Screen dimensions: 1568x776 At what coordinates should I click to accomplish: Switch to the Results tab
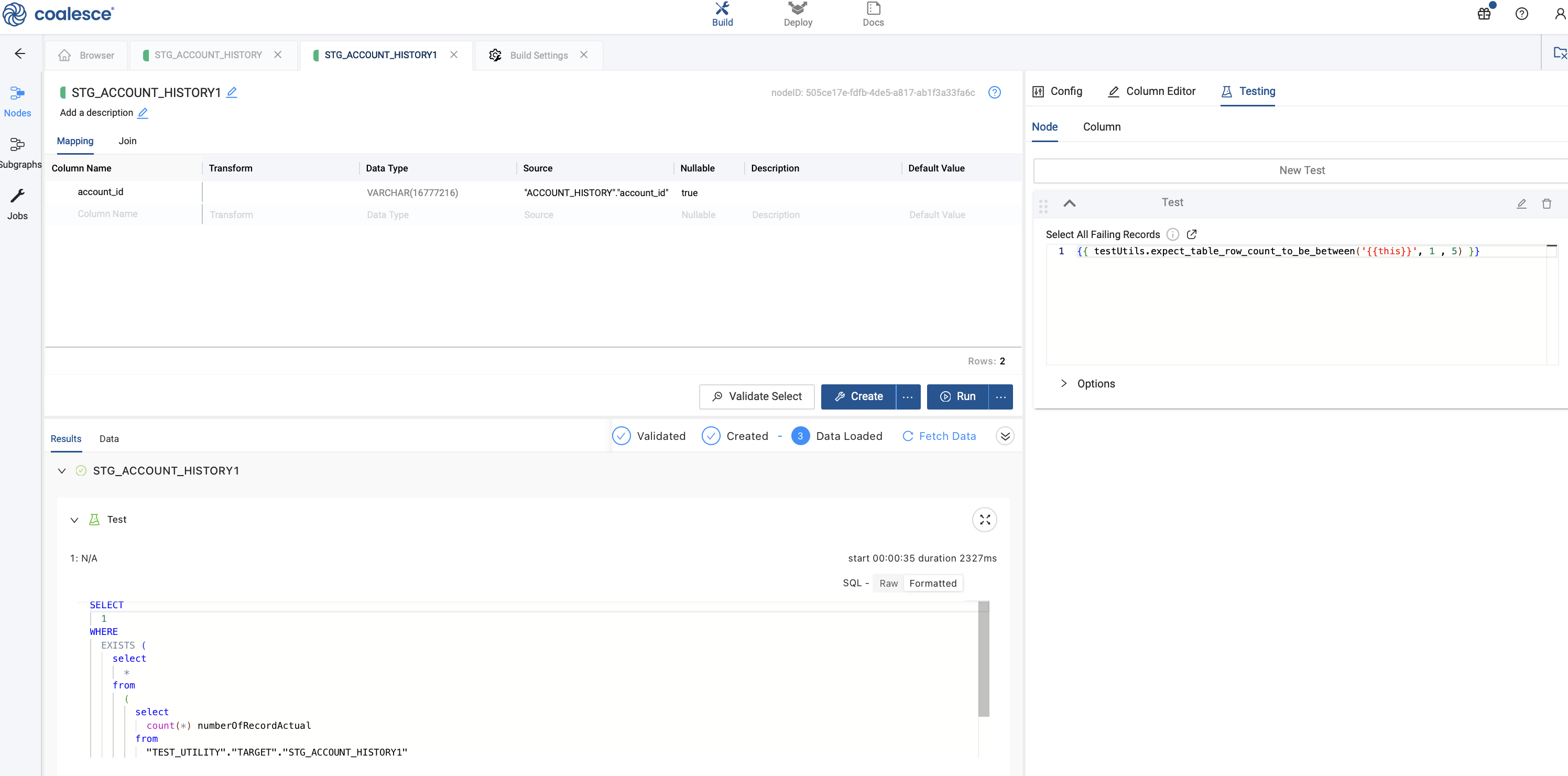point(66,438)
